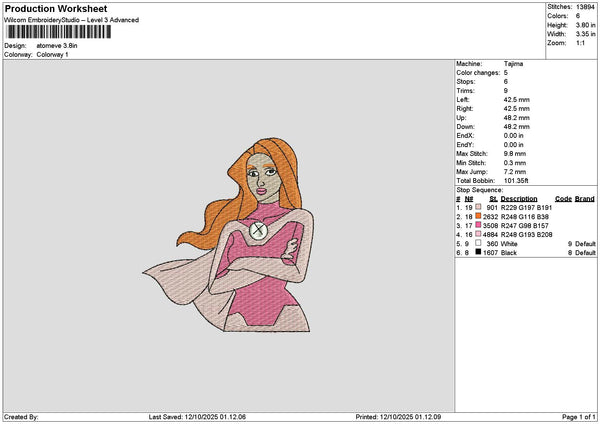Select the white swatch for stop 5

click(478, 243)
